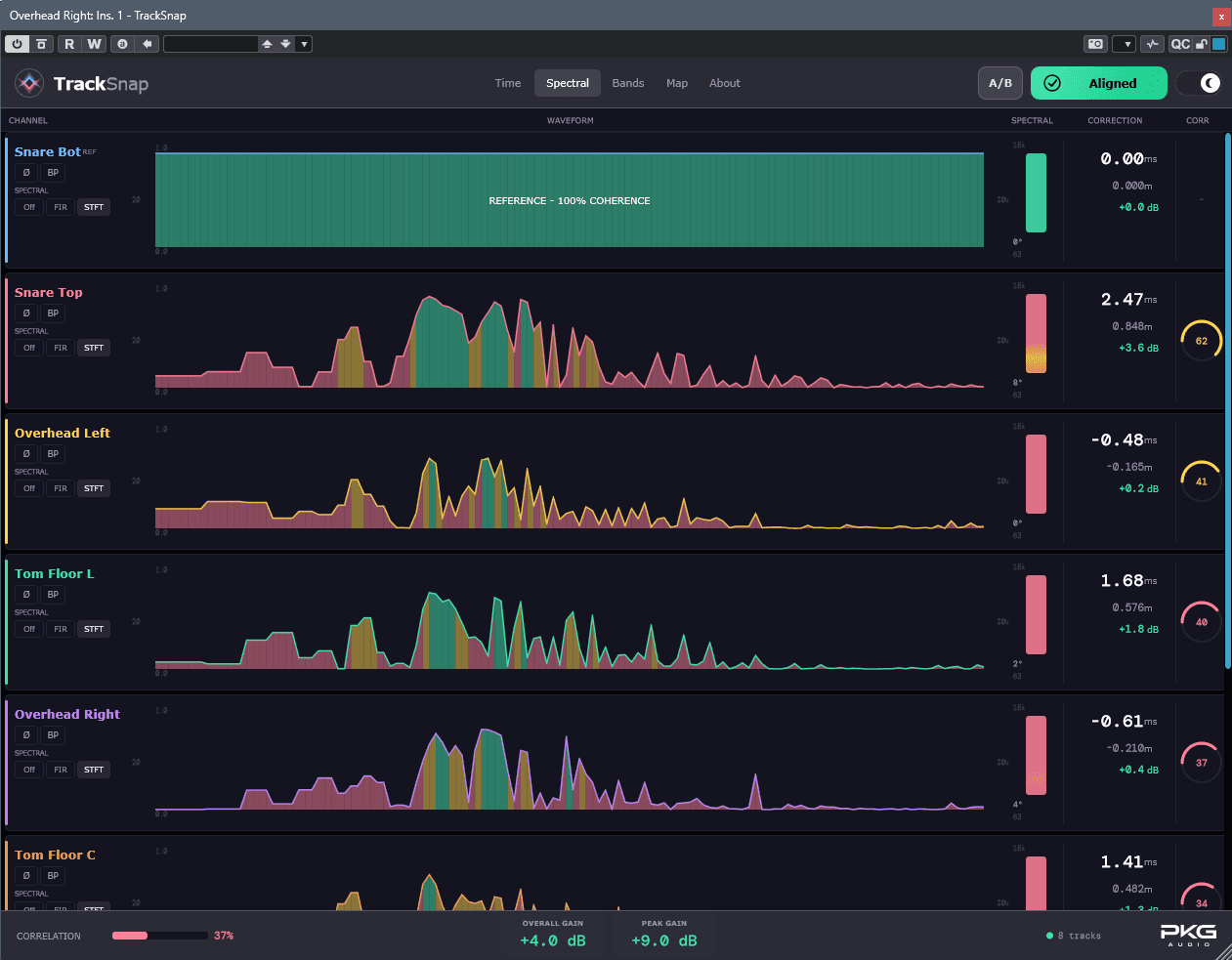Click the plugin power/activate button

pos(18,44)
